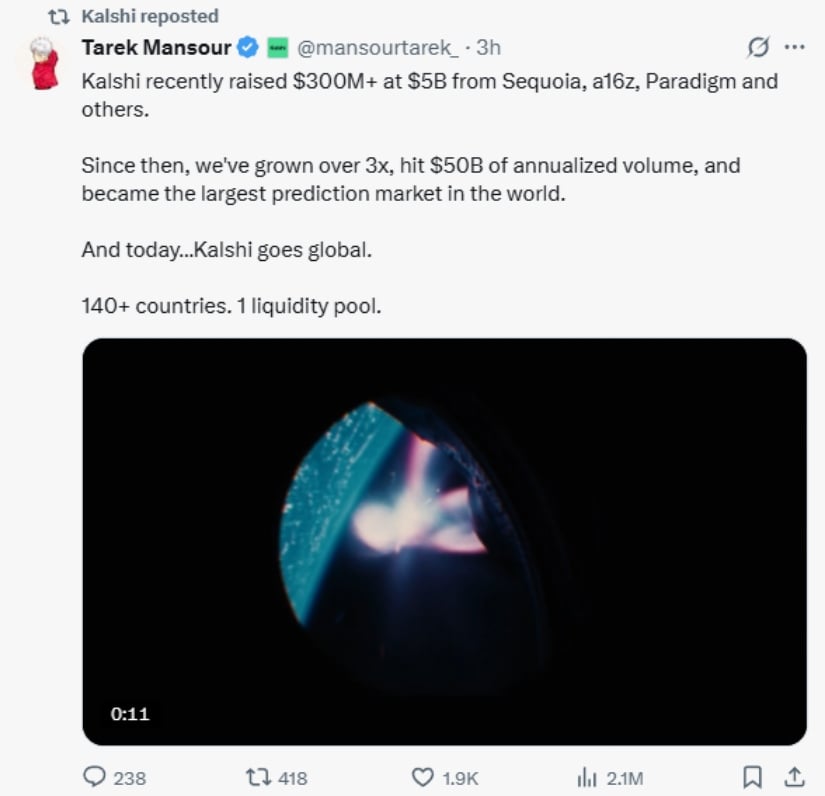Bookmark this post
Screen dimensions: 825x796
754,776
